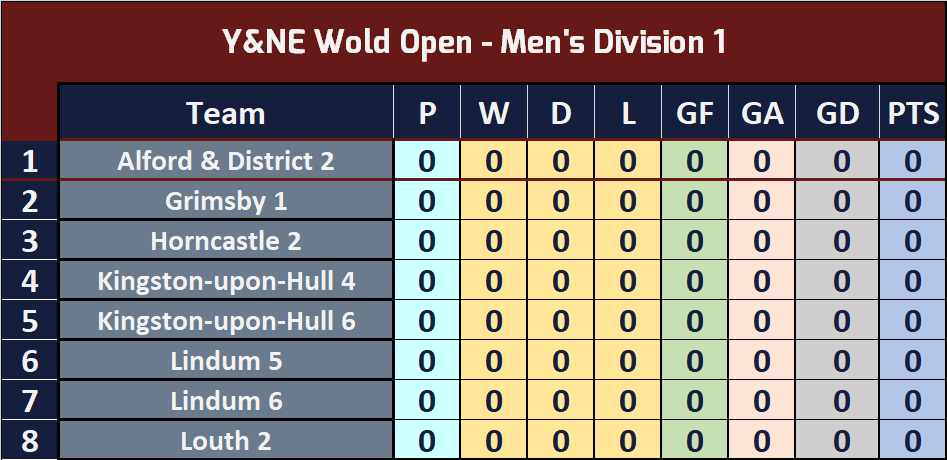Viewport: 947px width, 460px height.
Task: Select the position number 1 cell
Action: (x=30, y=161)
